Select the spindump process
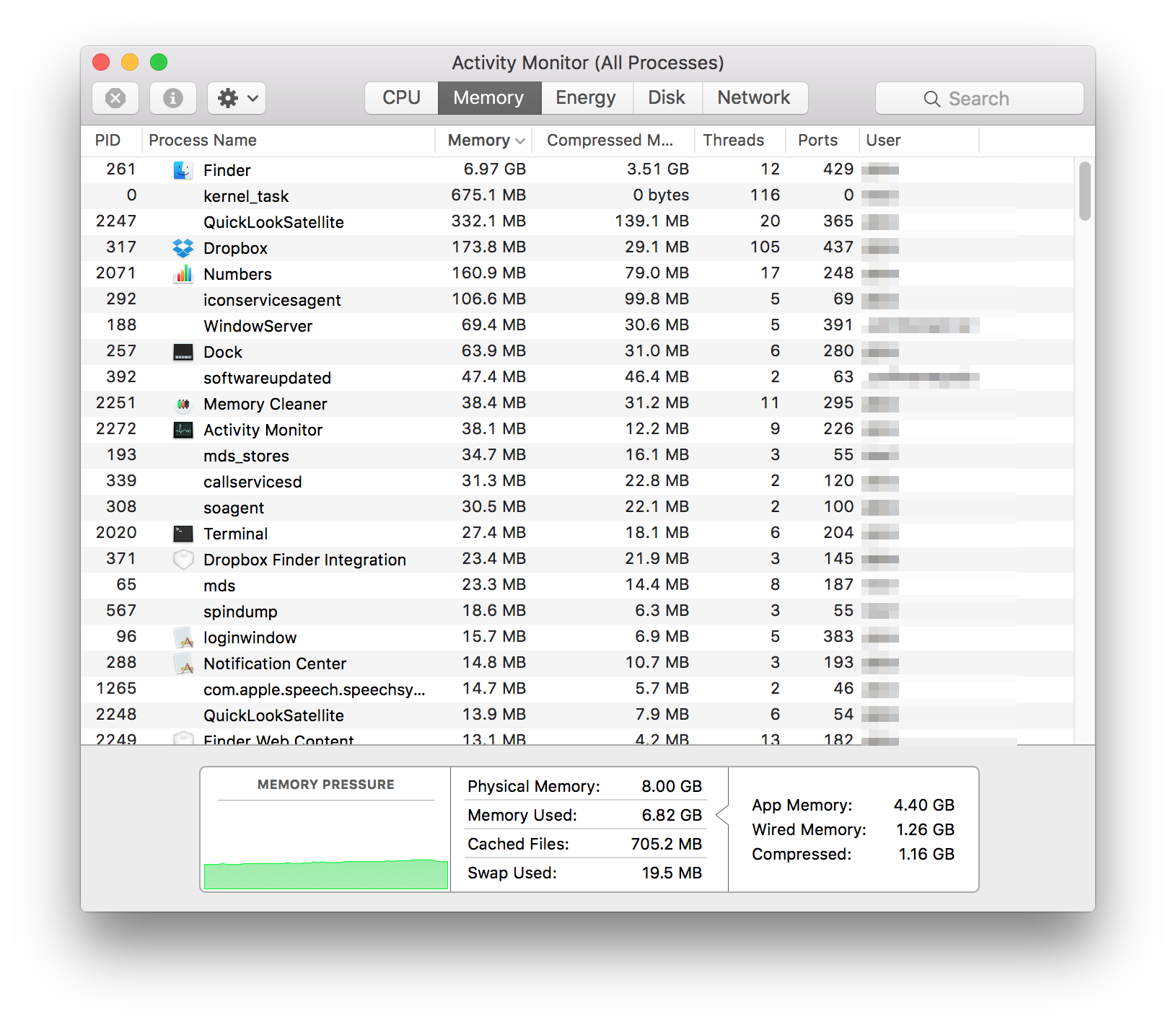This screenshot has width=1176, height=1027. coord(577,612)
